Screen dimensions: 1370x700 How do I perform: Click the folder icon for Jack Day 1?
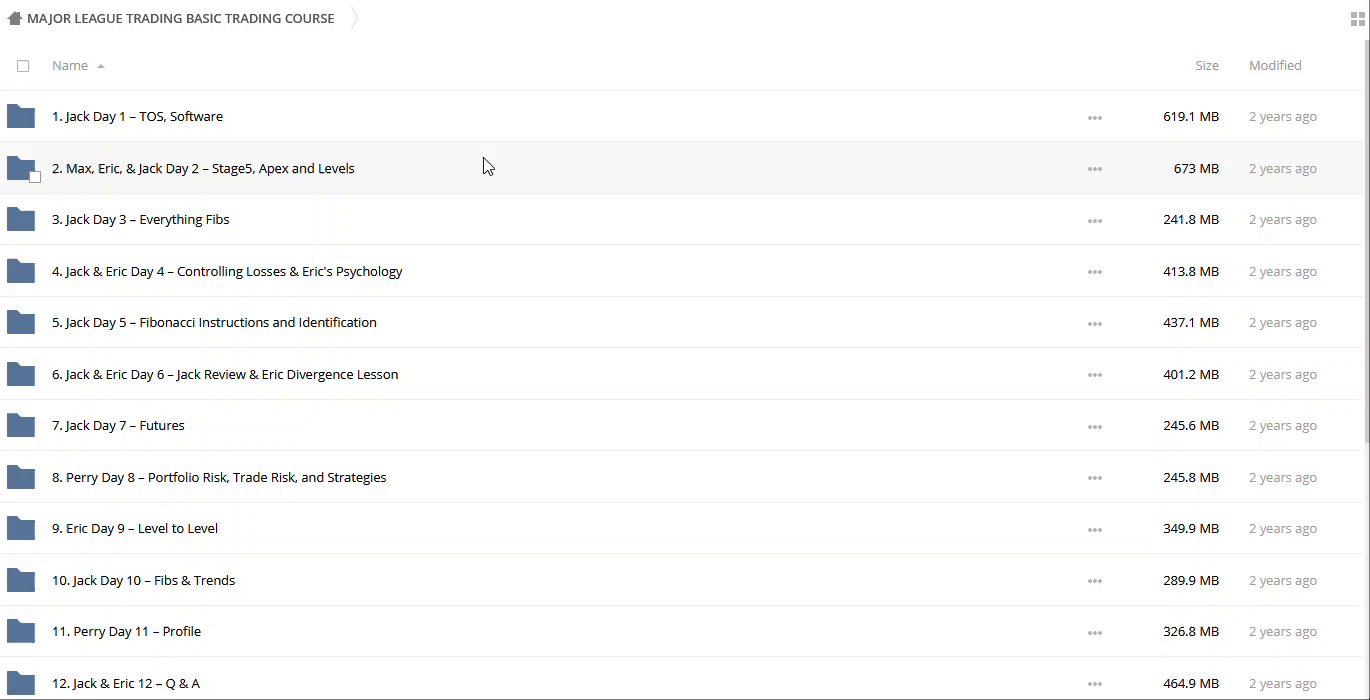click(x=21, y=117)
